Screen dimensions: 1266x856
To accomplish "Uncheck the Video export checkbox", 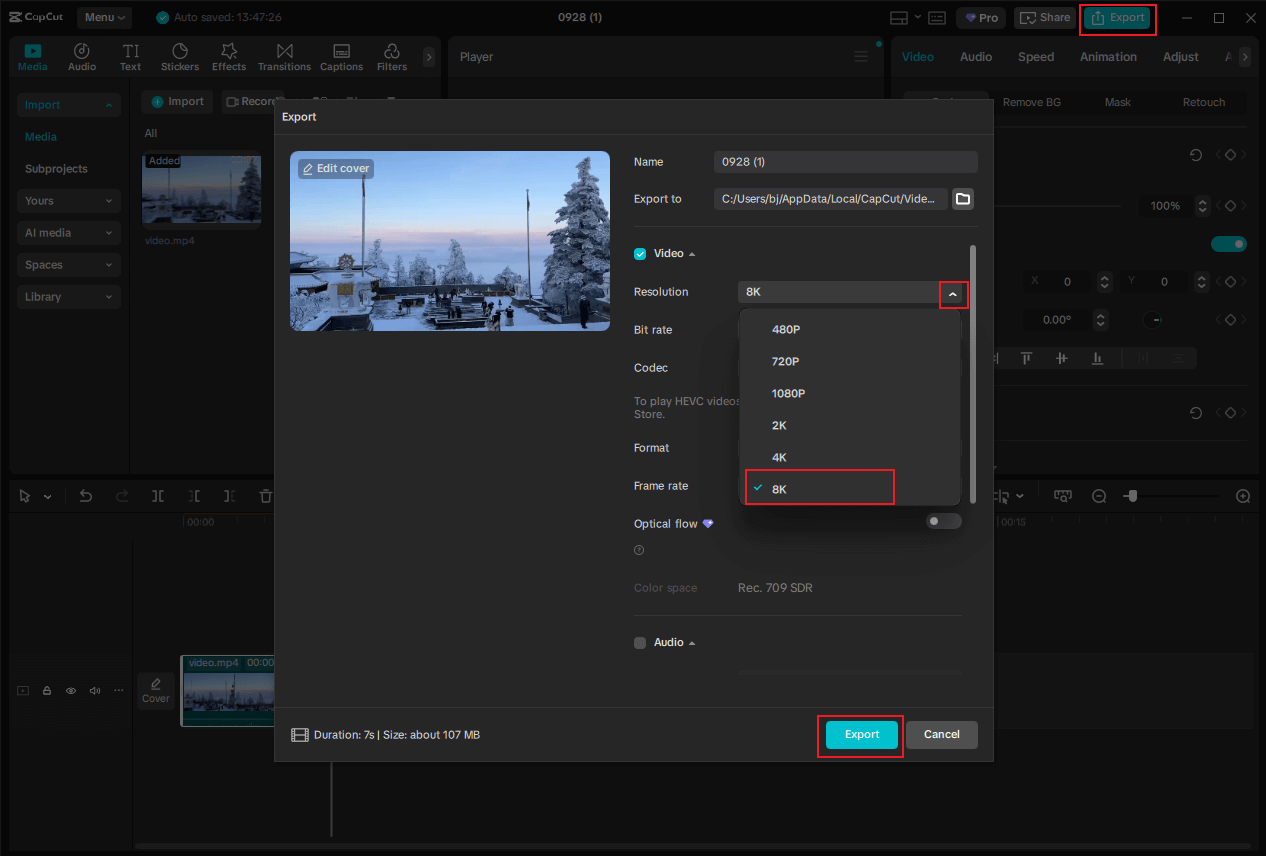I will (640, 254).
